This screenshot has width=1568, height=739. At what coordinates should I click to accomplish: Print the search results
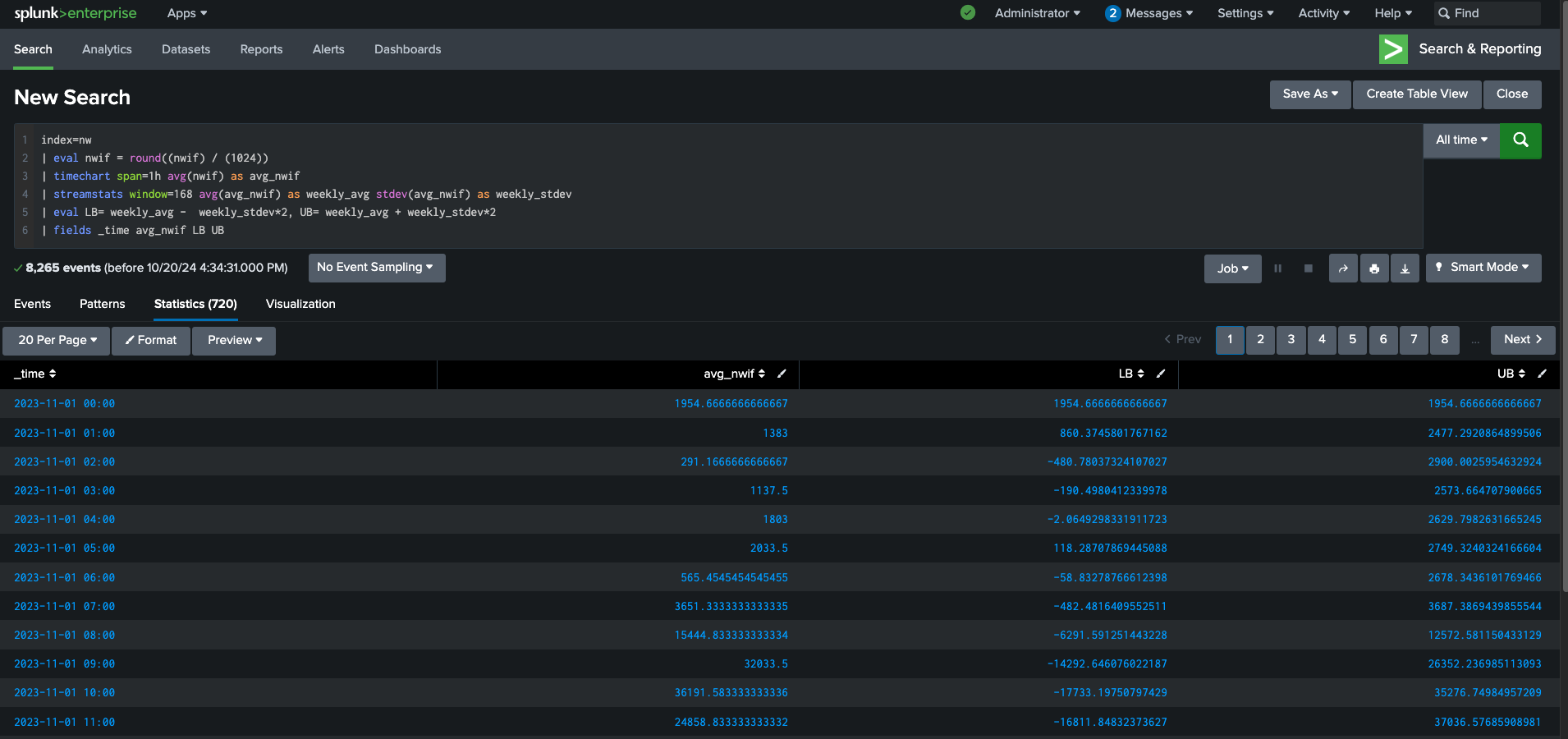(1374, 269)
